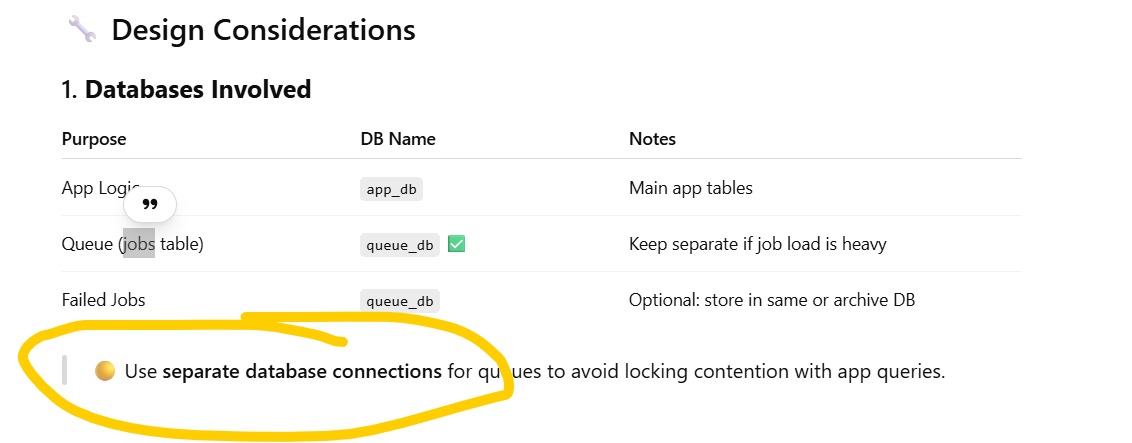
Task: Click the 'Databases Involved' heading
Action: point(198,89)
